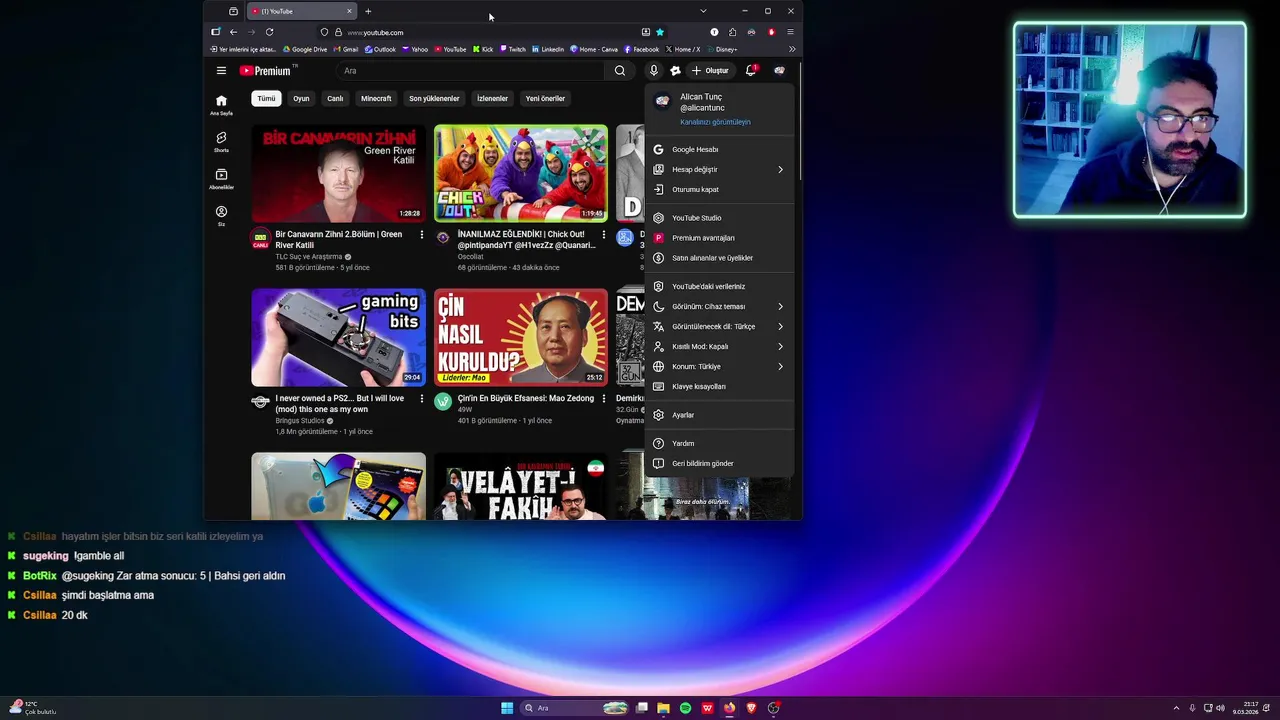Open Shorts from the sidebar
The height and width of the screenshot is (720, 1280).
[x=221, y=142]
